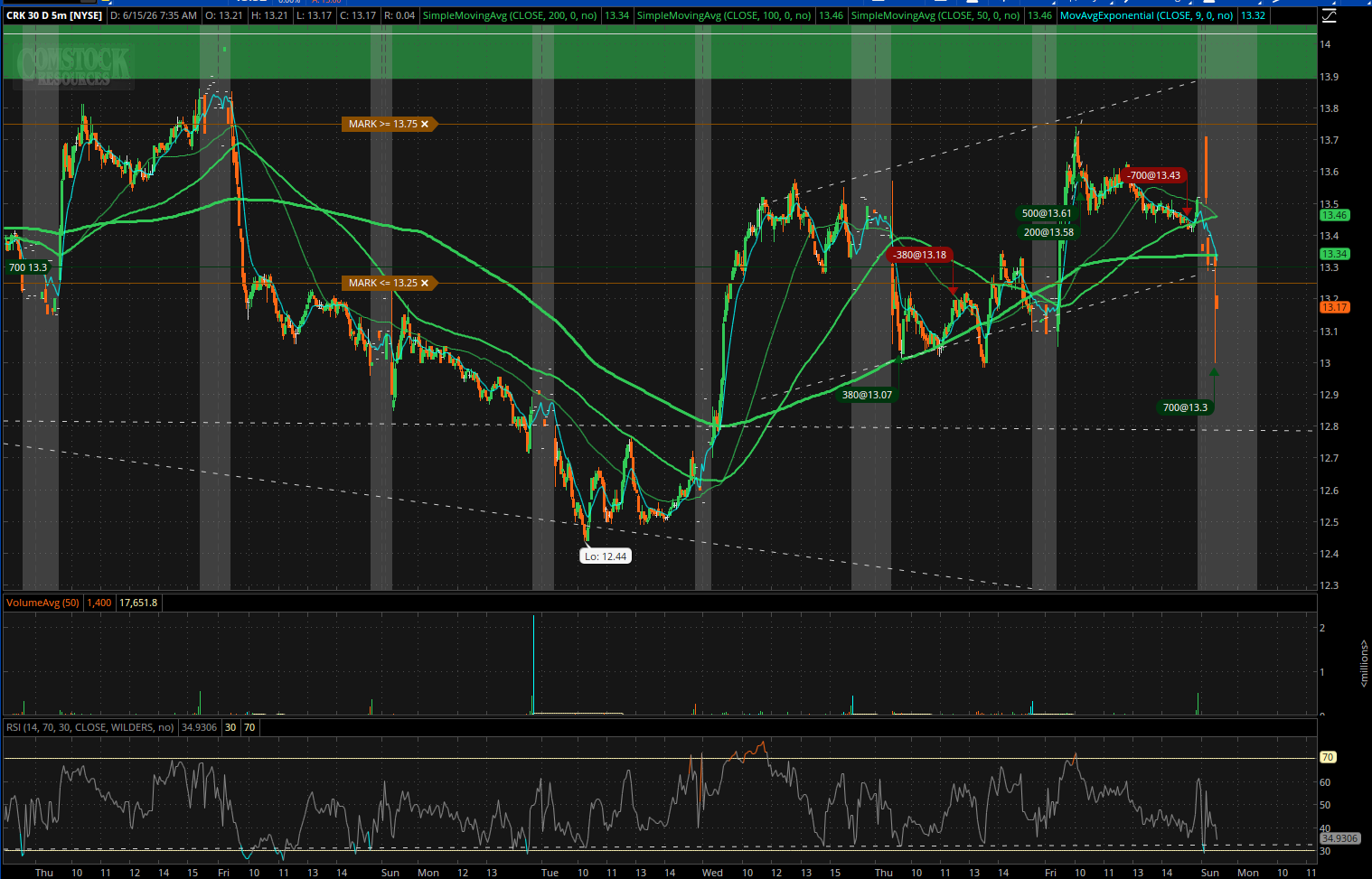Click the green 13.46 bubble on price axis
This screenshot has height=879, width=1372.
pos(1334,215)
